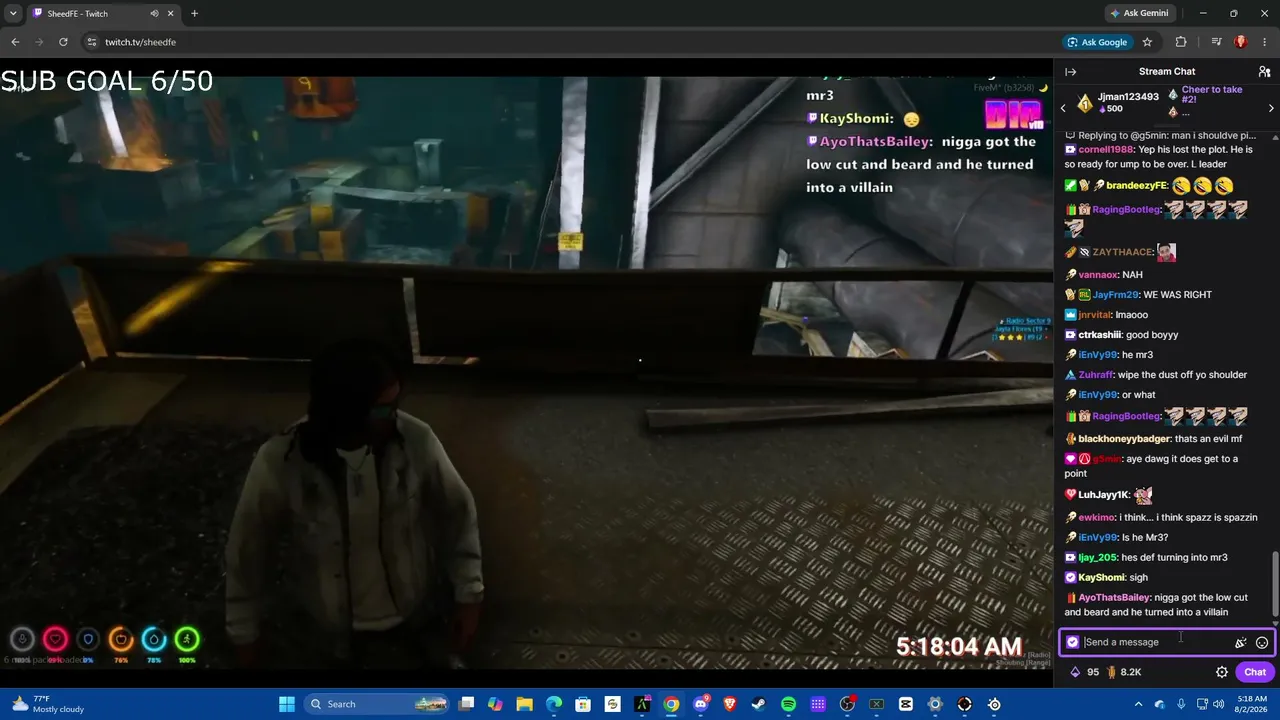Open the taskbar clock showing 5:18 AM

(1252, 704)
